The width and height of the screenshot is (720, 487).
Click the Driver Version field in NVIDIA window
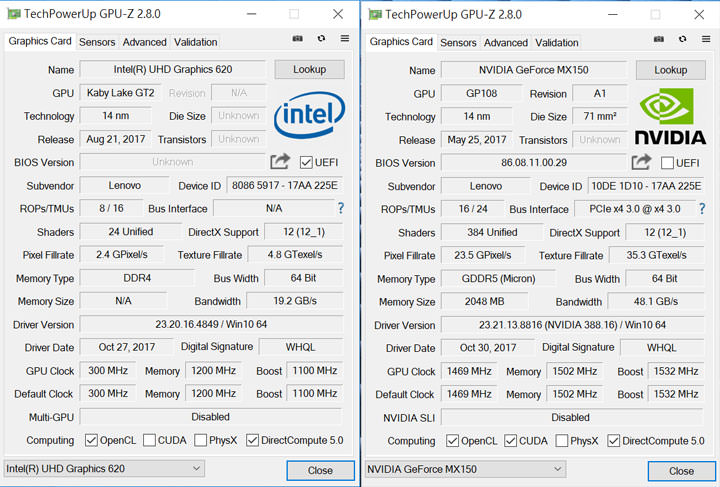tap(571, 325)
